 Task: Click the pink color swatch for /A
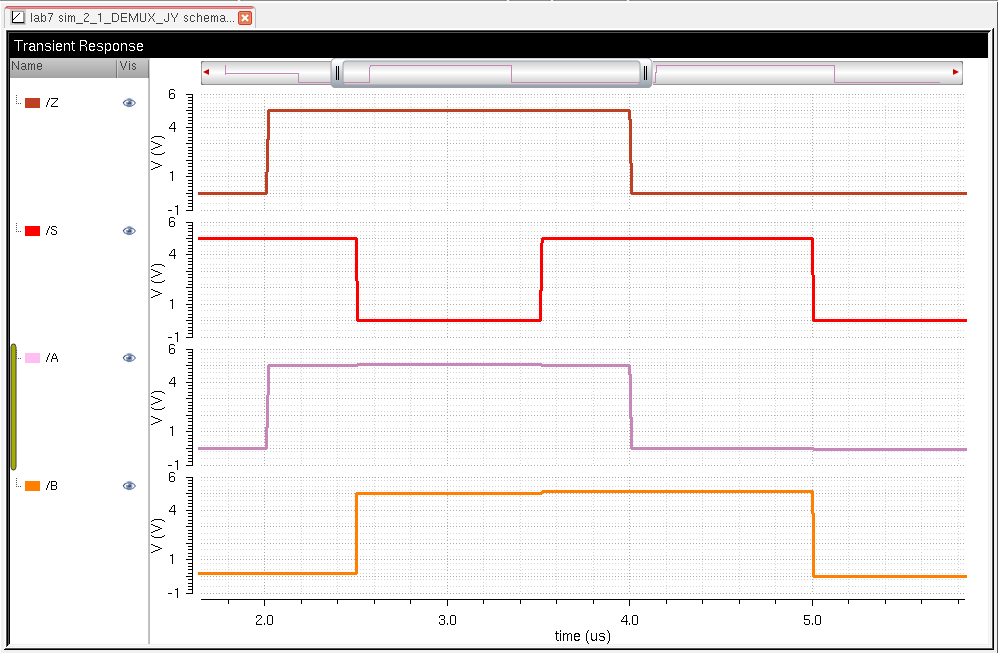[x=32, y=358]
